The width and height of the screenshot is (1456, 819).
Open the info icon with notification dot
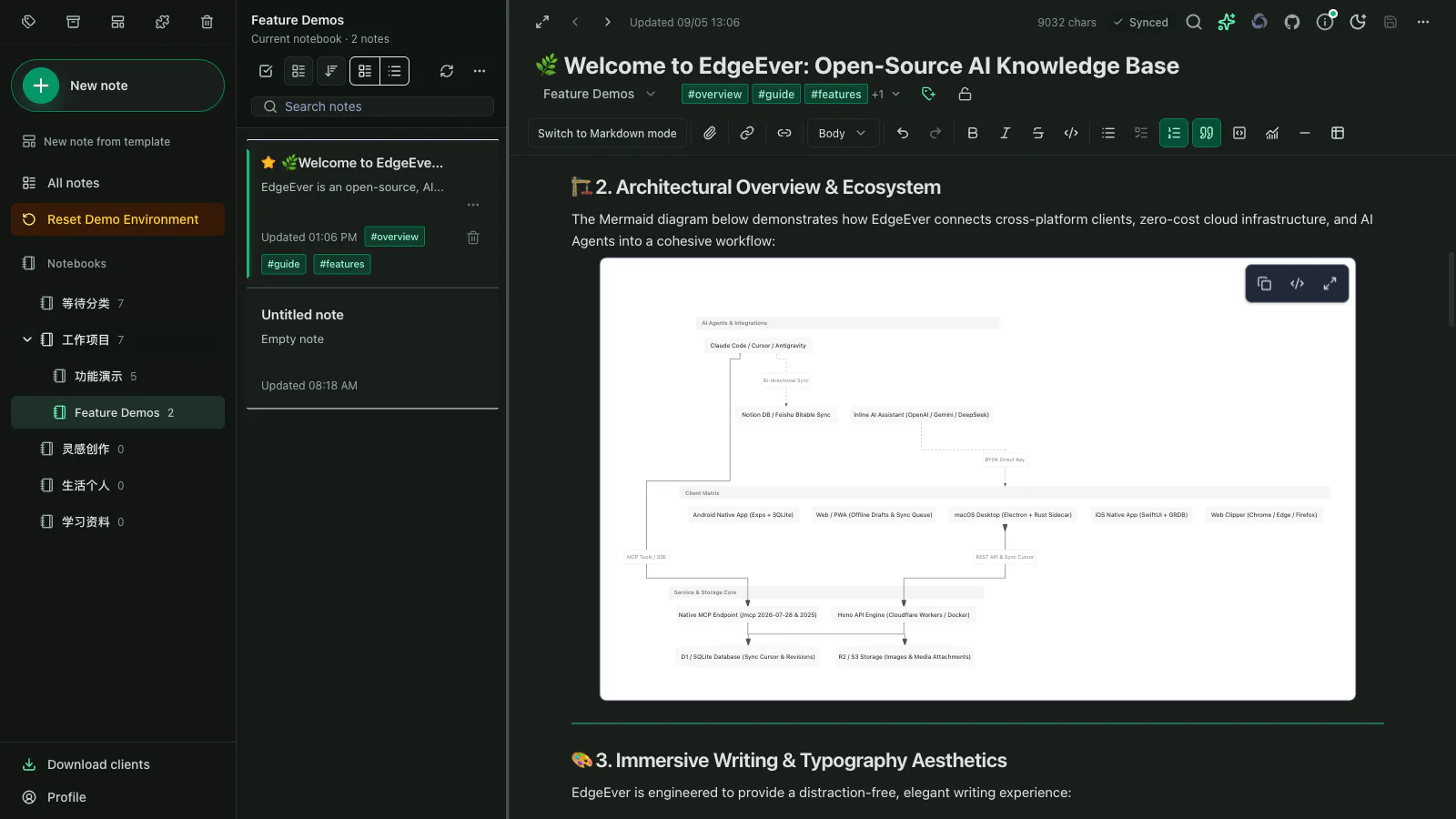tap(1325, 22)
